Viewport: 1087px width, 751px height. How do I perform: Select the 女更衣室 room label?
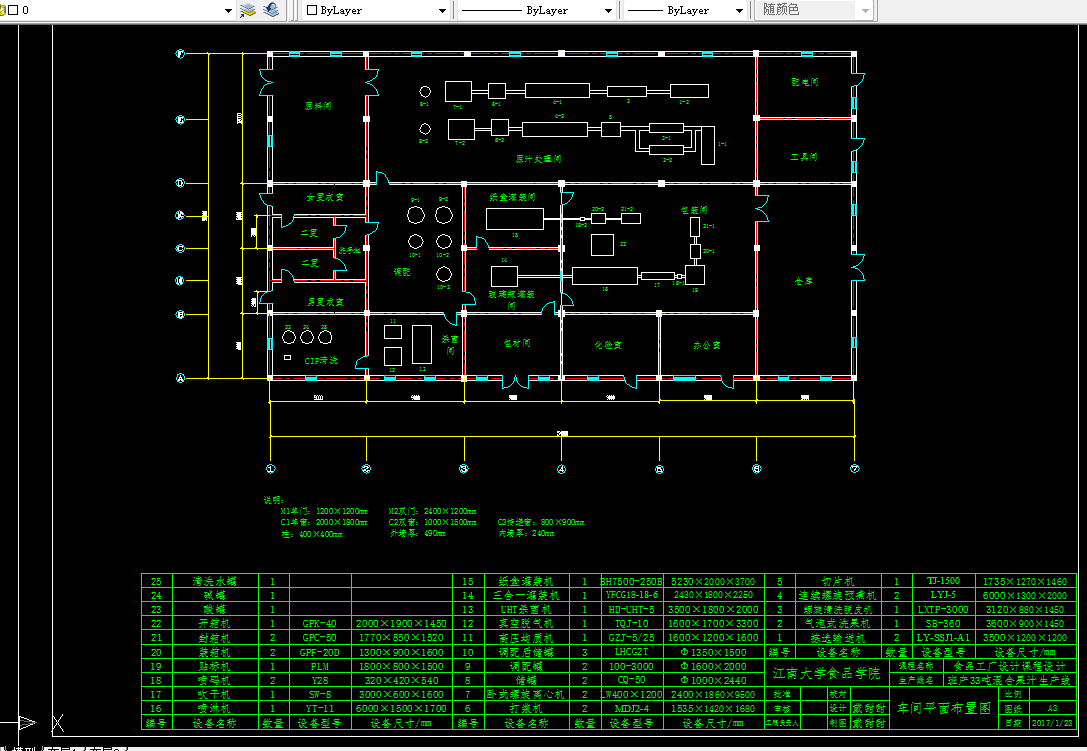(324, 198)
